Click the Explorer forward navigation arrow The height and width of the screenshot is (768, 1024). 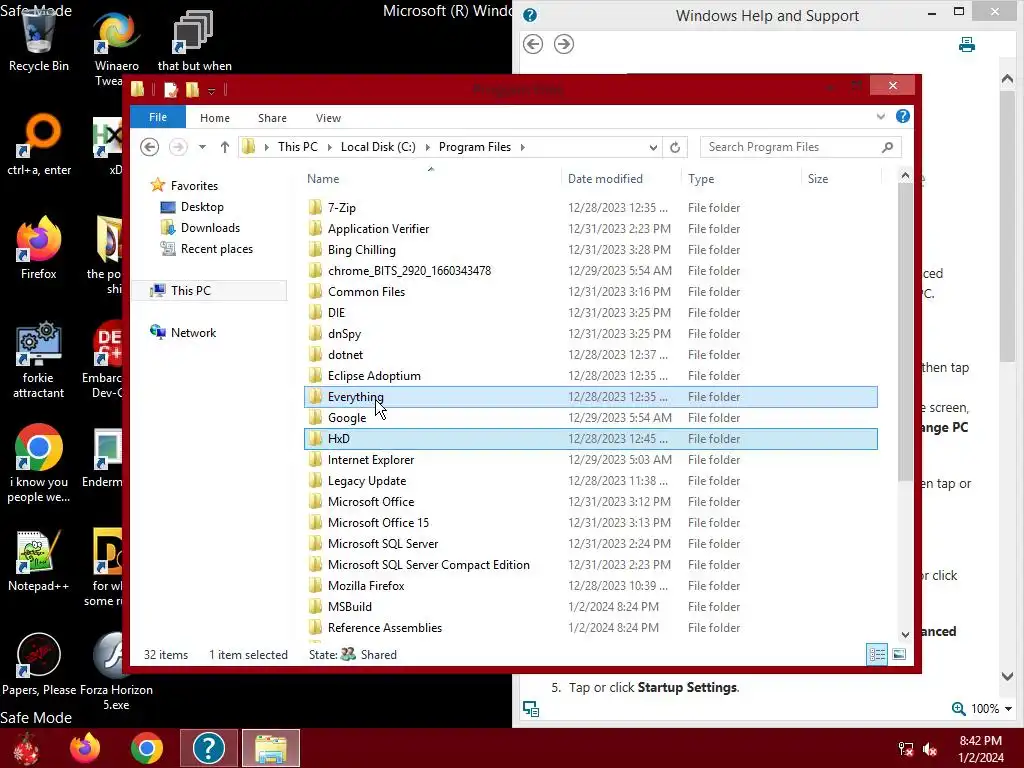tap(178, 147)
